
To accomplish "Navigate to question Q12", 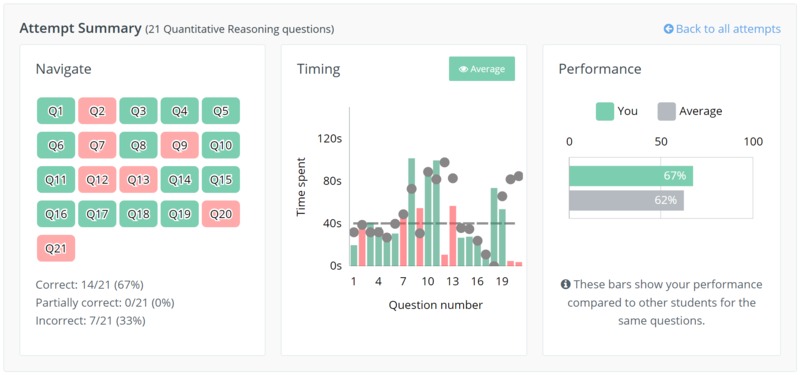I will pos(97,180).
